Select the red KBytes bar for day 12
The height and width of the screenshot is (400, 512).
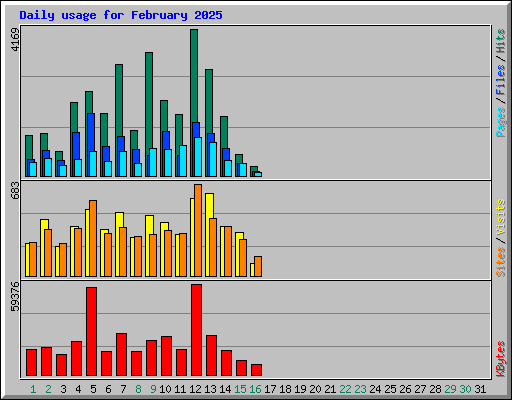coord(197,330)
